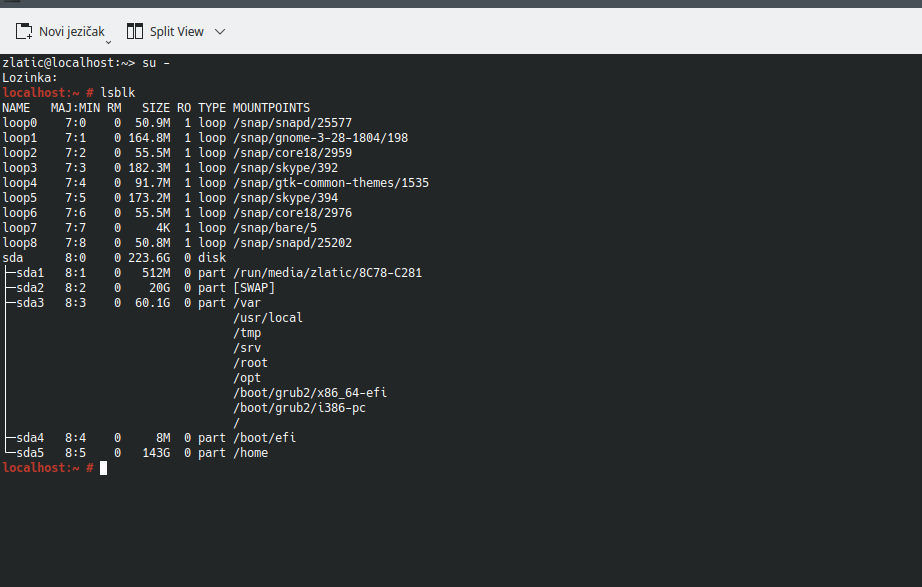The width and height of the screenshot is (922, 587).
Task: Click the sda disk row name
Action: point(13,257)
